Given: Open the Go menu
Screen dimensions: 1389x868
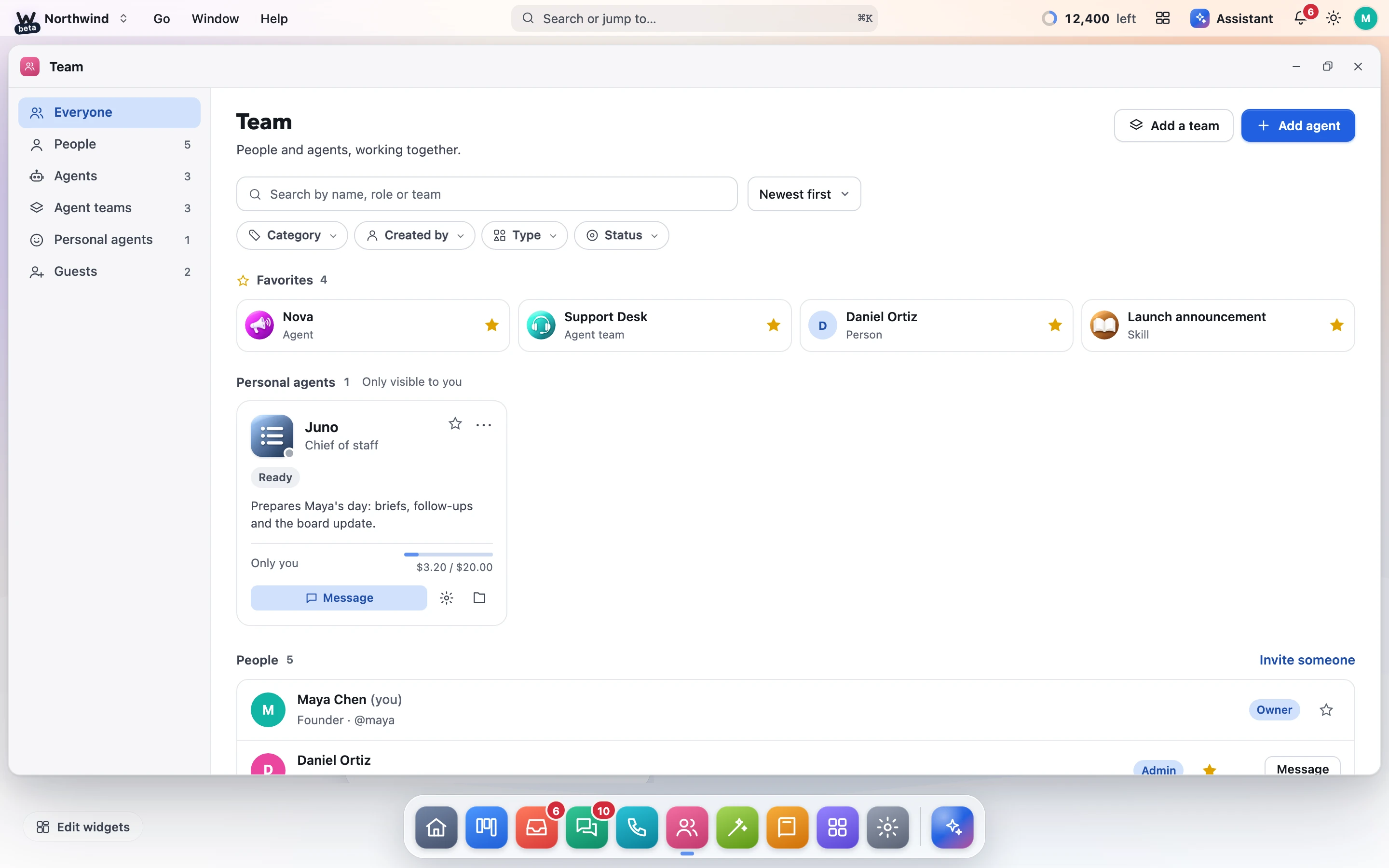Looking at the screenshot, I should click(161, 18).
